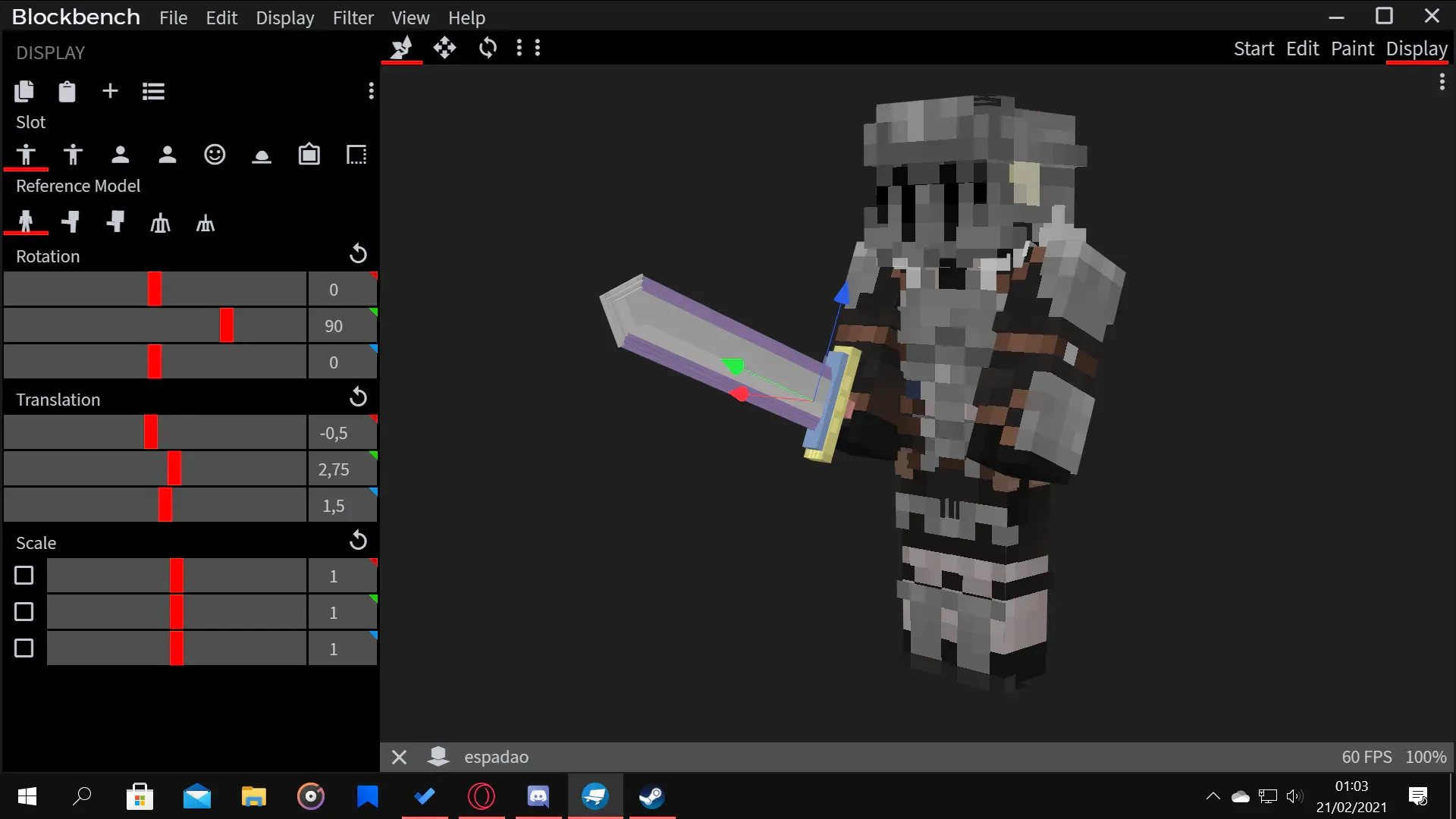The height and width of the screenshot is (819, 1456).
Task: Select the third person left hand slot
Action: click(x=73, y=155)
